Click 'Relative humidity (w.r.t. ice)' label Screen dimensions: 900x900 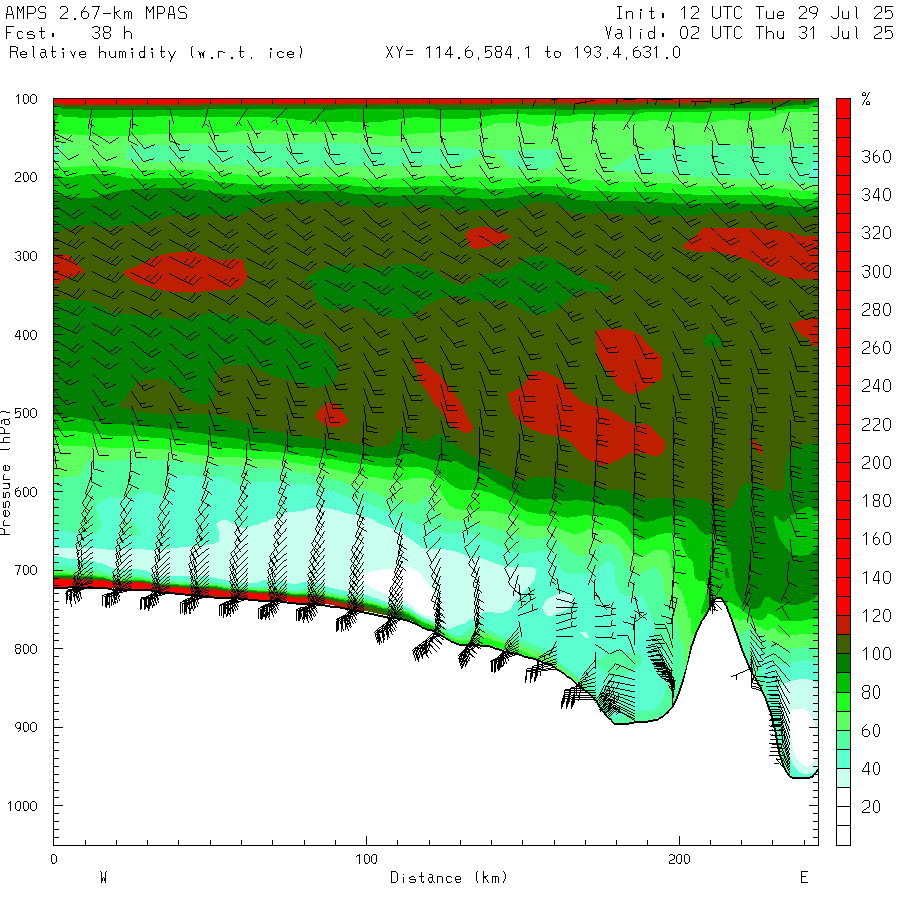click(x=156, y=53)
